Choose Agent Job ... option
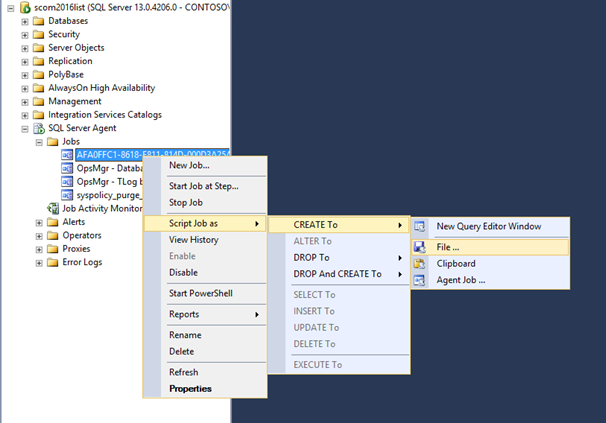This screenshot has width=606, height=423. pyautogui.click(x=490, y=280)
